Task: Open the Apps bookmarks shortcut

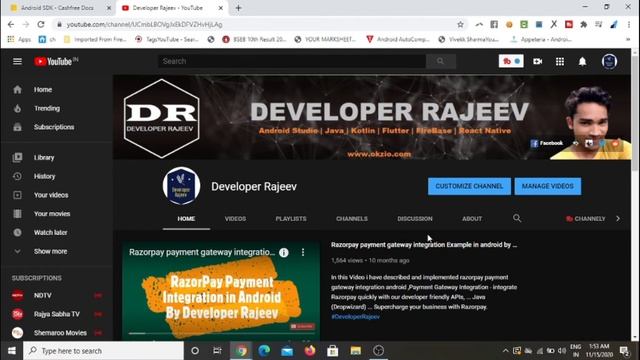Action: tap(19, 39)
